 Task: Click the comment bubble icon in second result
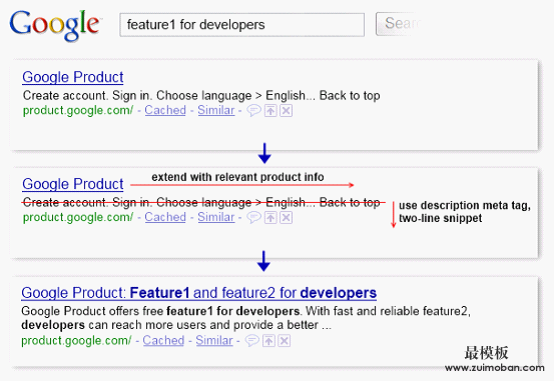tap(253, 217)
